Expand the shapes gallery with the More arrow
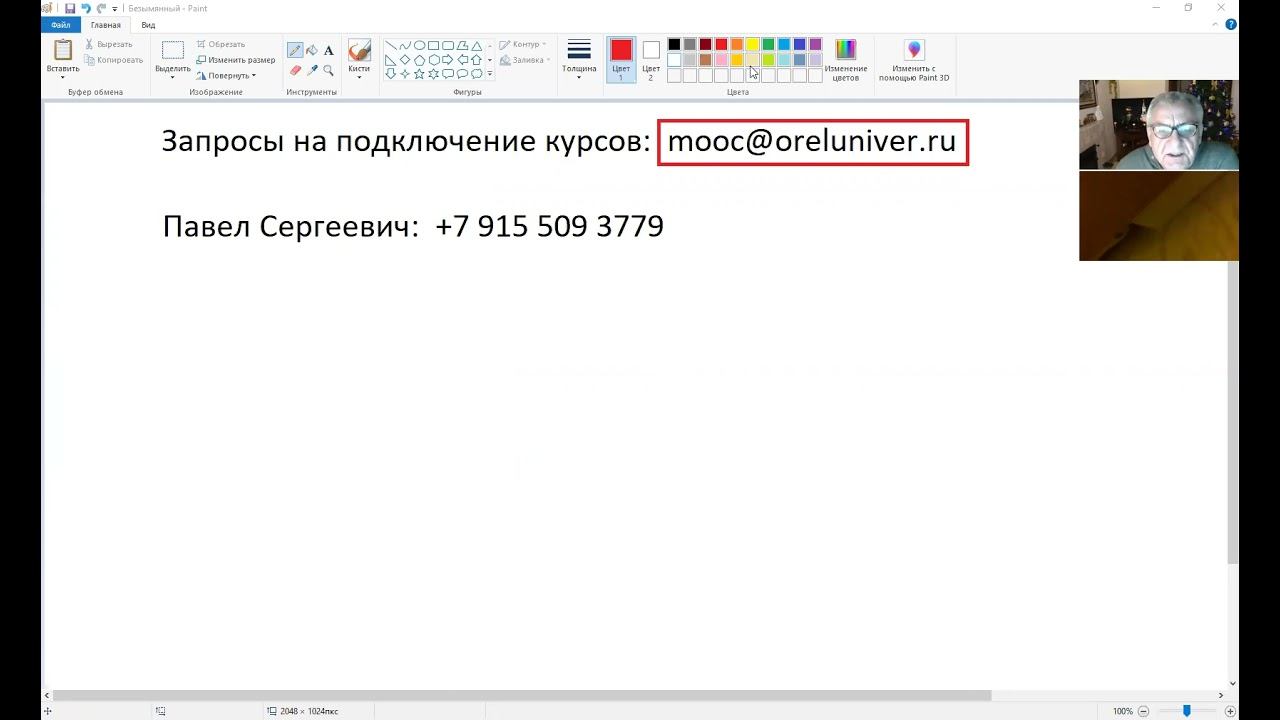This screenshot has height=720, width=1280. (490, 74)
